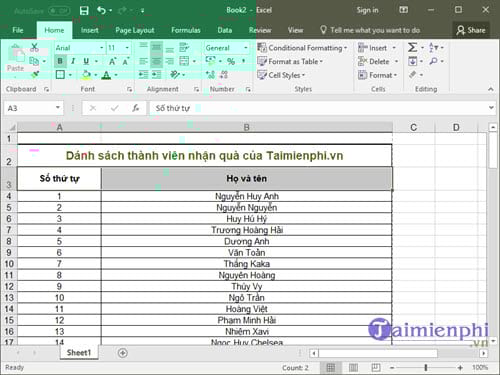Select the Sheet1 tab
The height and width of the screenshot is (375, 500).
(x=79, y=352)
